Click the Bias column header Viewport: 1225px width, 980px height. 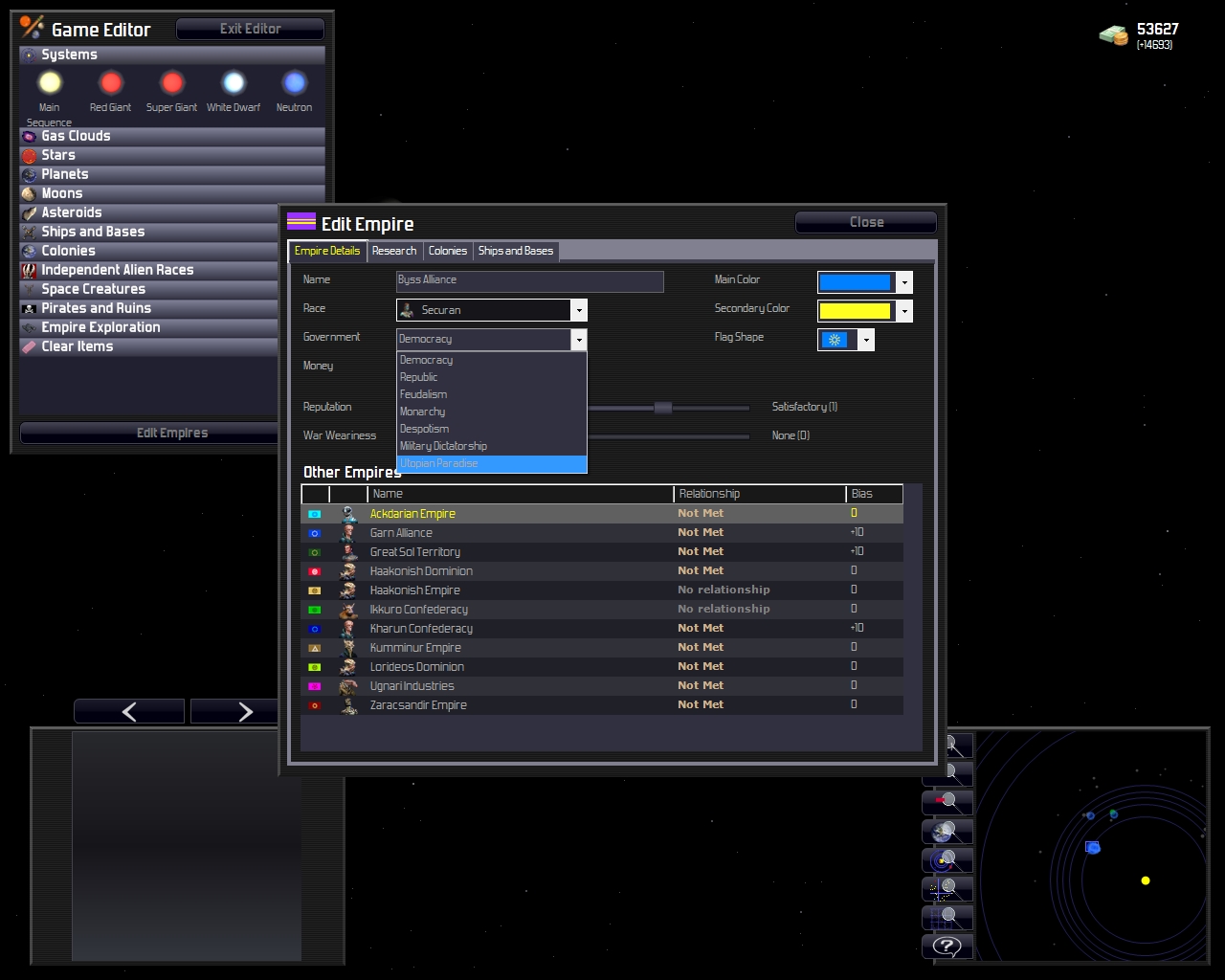tap(875, 494)
